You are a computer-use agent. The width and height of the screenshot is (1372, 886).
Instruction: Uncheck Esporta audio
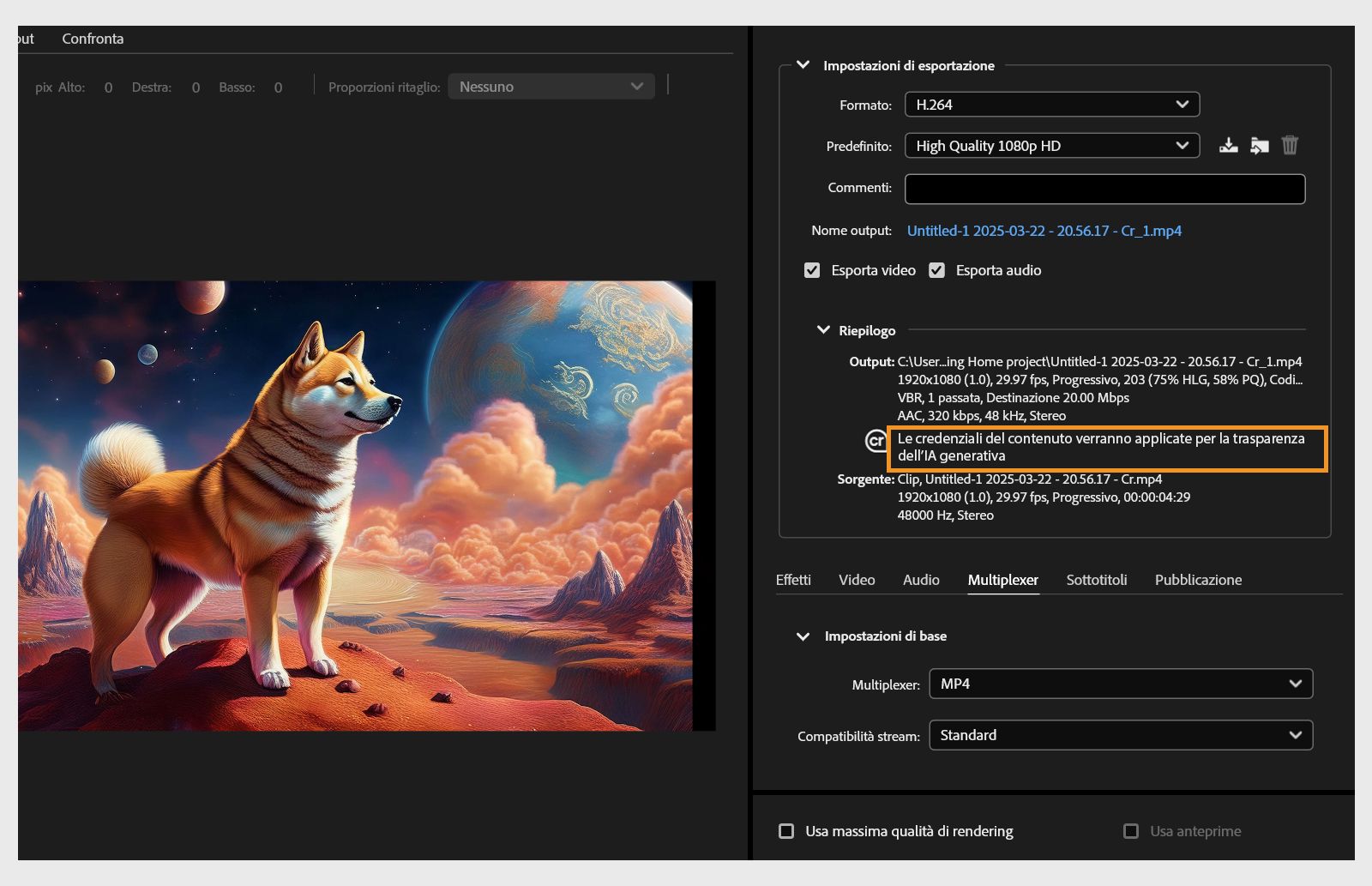pos(936,269)
